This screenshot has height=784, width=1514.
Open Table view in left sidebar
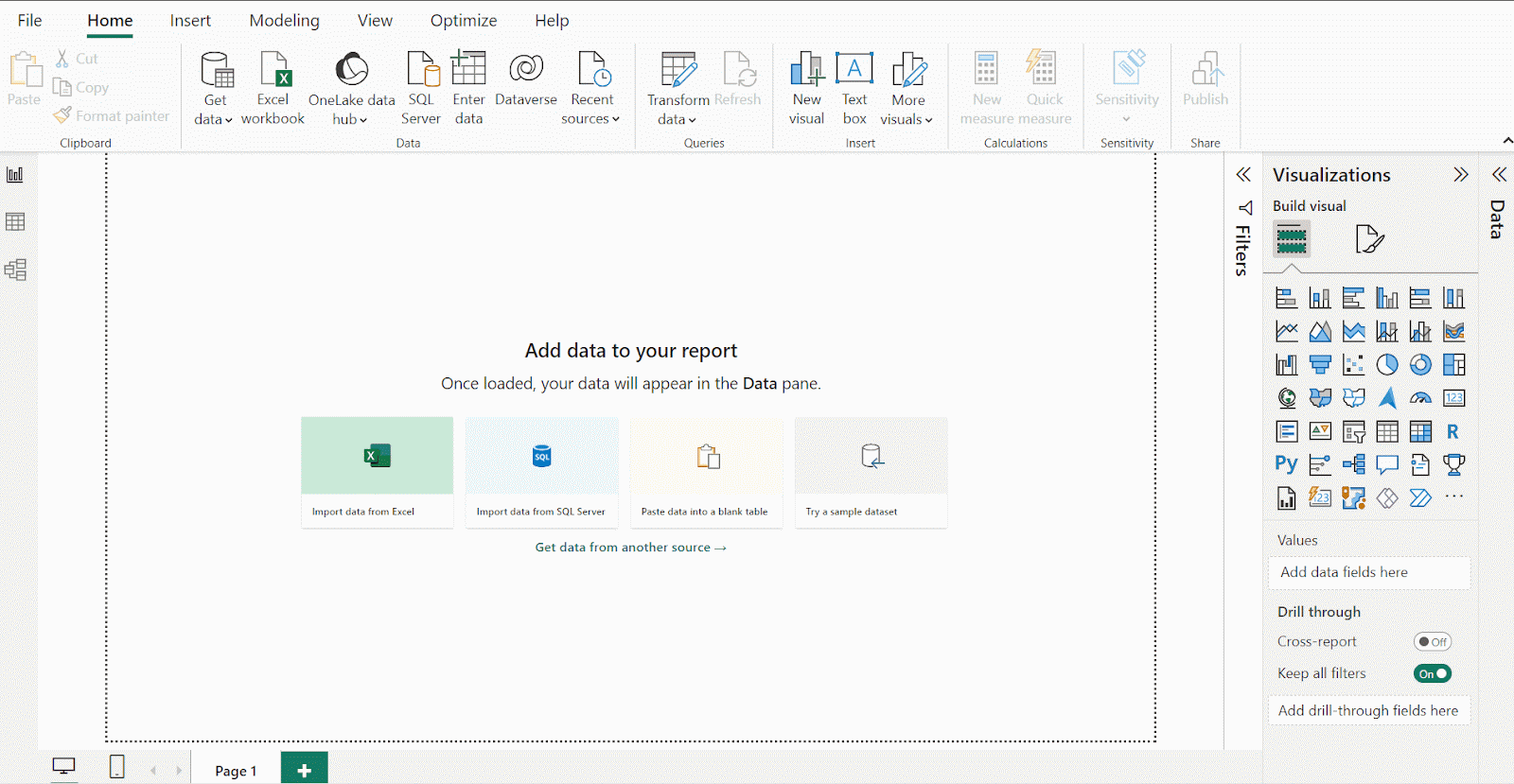[x=15, y=222]
